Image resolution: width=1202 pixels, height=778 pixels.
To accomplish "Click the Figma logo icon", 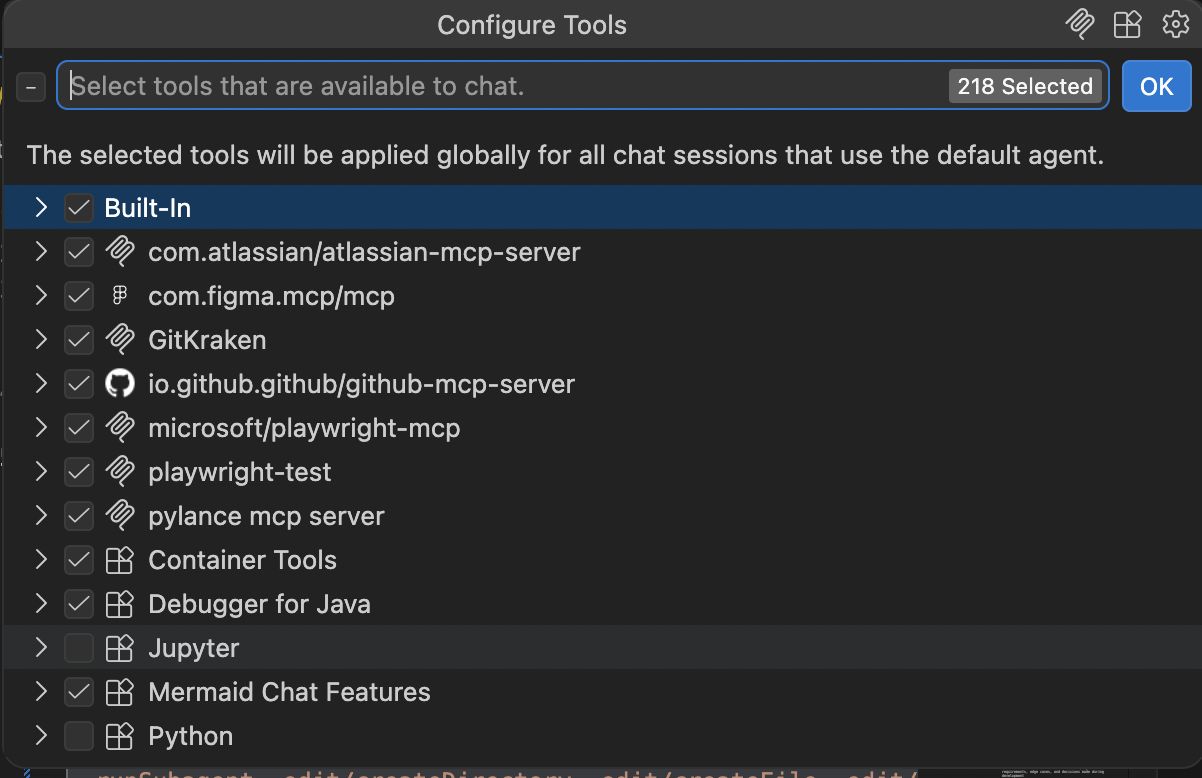I will pos(119,296).
